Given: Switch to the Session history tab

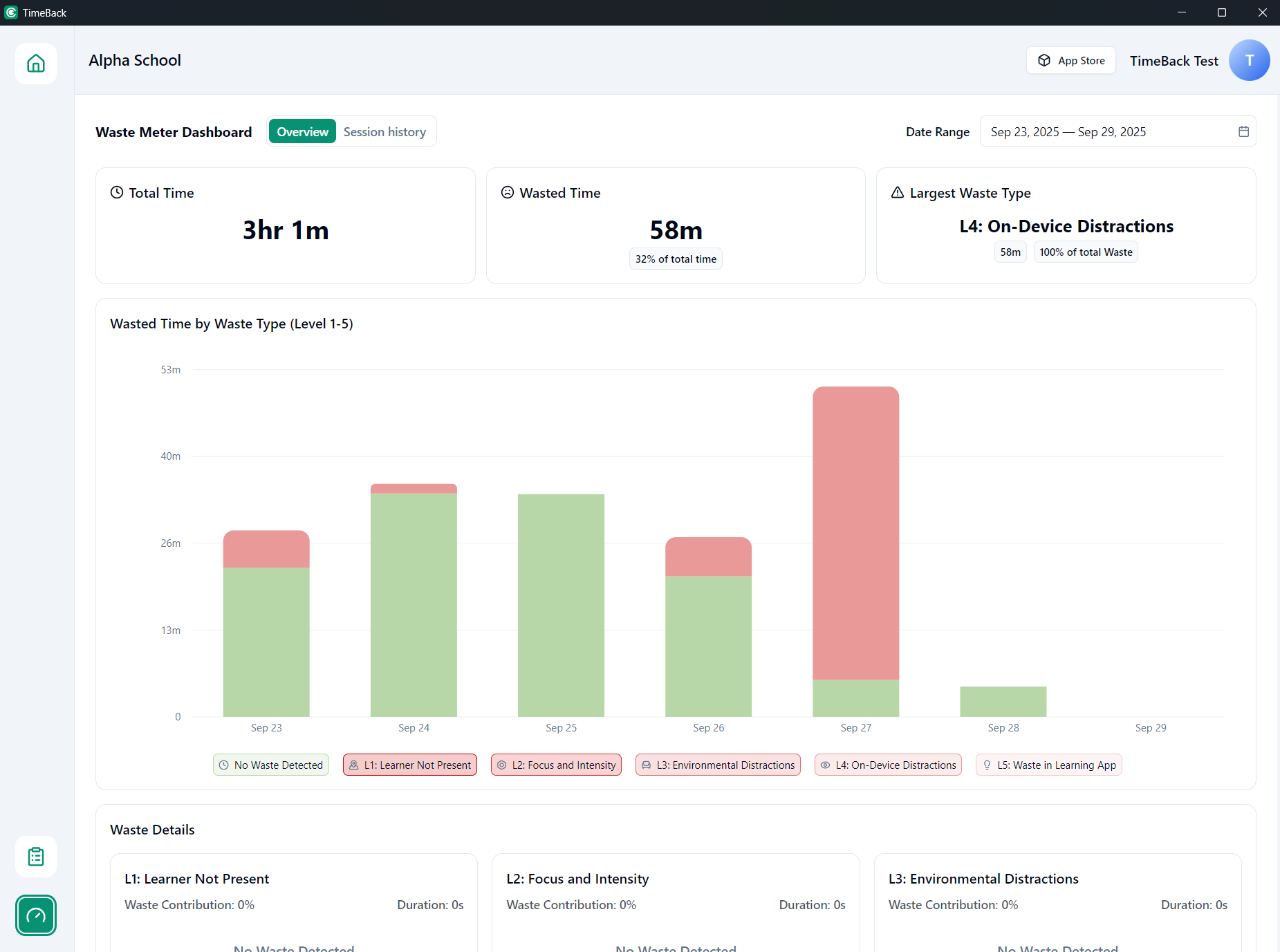Looking at the screenshot, I should pos(384,131).
